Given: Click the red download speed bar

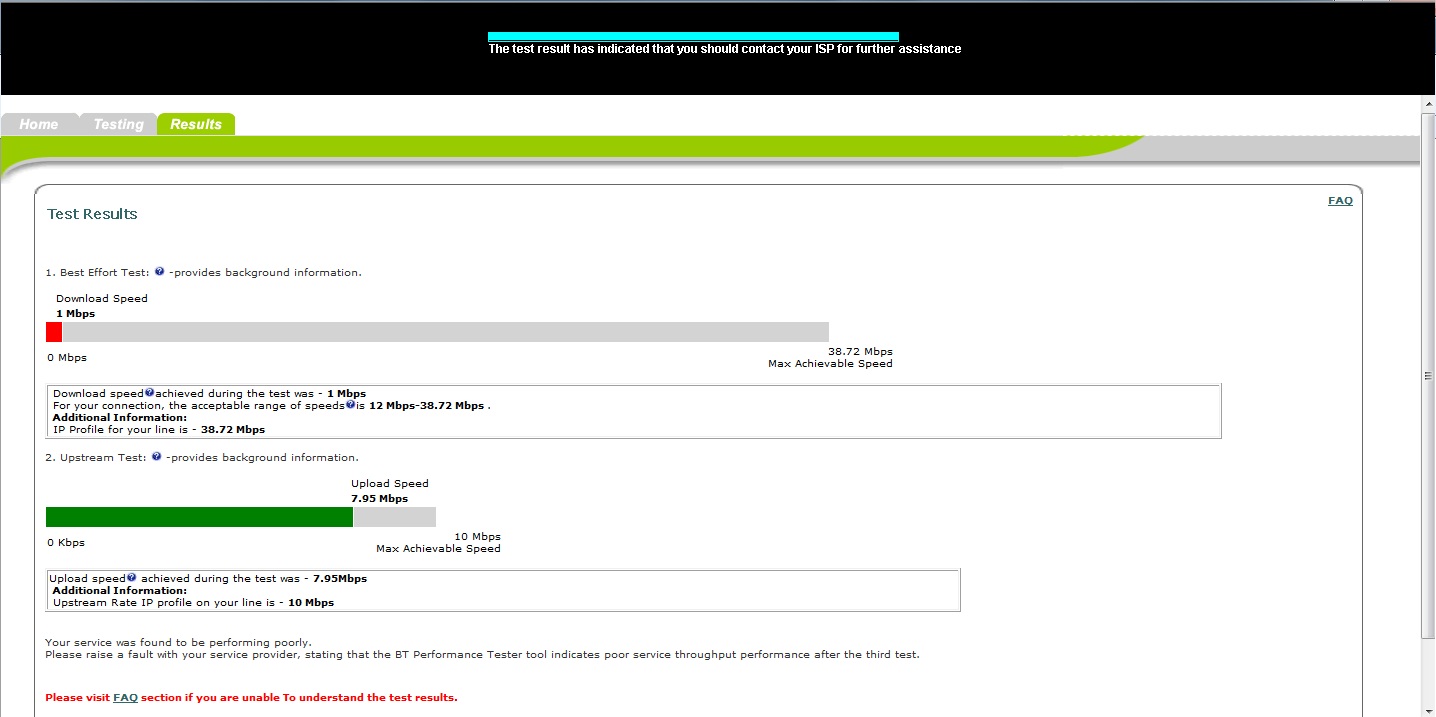Looking at the screenshot, I should pyautogui.click(x=54, y=332).
